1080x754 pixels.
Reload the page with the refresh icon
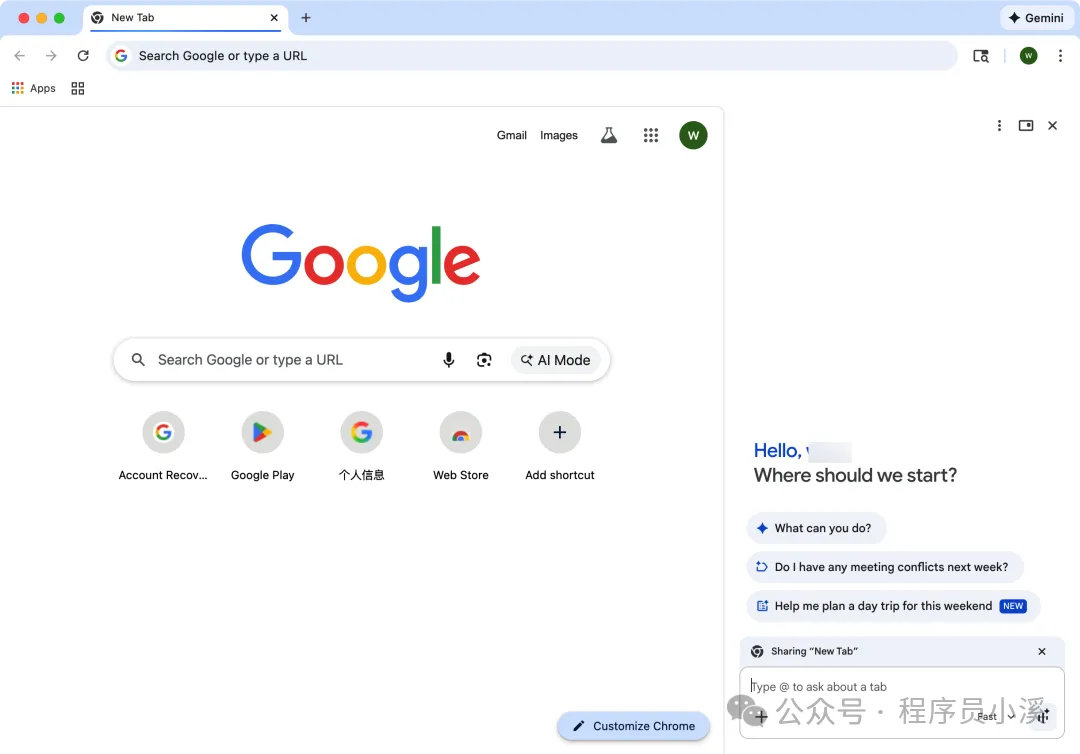tap(83, 56)
